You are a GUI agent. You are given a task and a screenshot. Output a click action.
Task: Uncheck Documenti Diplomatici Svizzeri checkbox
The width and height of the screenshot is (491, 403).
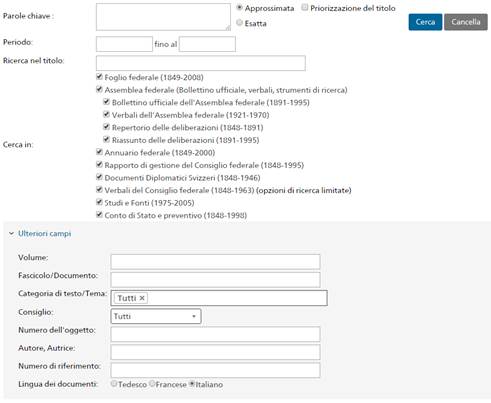click(x=99, y=177)
